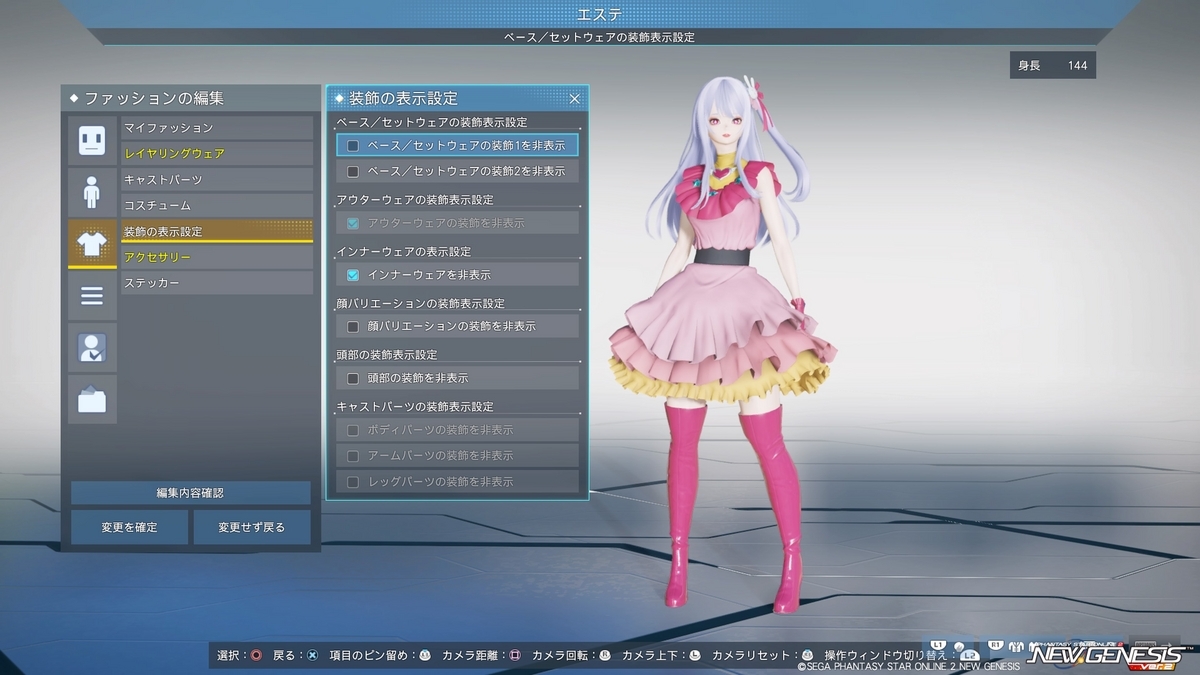The image size is (1200, 675).
Task: Open the body figure icon category
Action: (x=92, y=192)
